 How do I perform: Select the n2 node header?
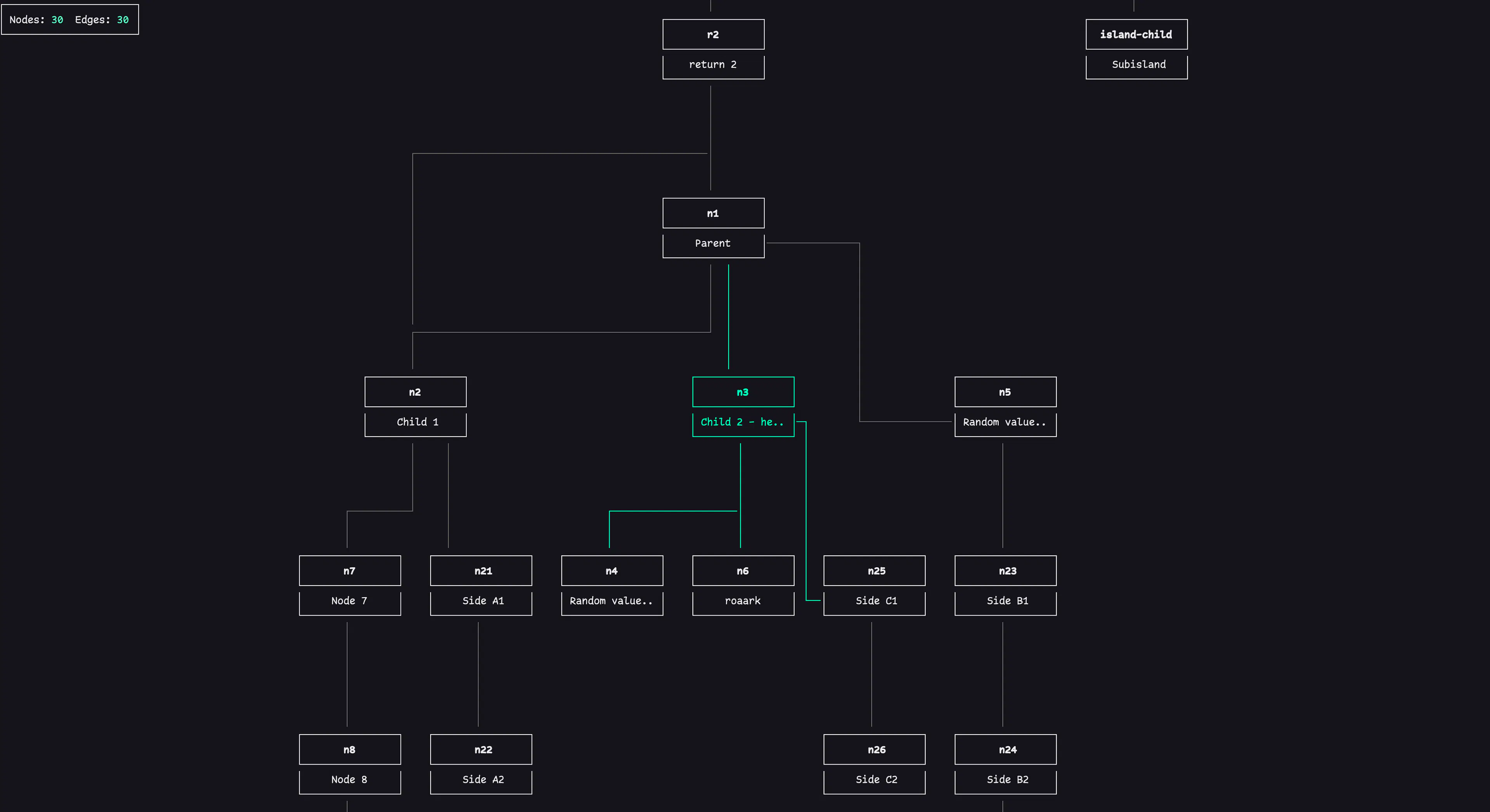coord(415,392)
